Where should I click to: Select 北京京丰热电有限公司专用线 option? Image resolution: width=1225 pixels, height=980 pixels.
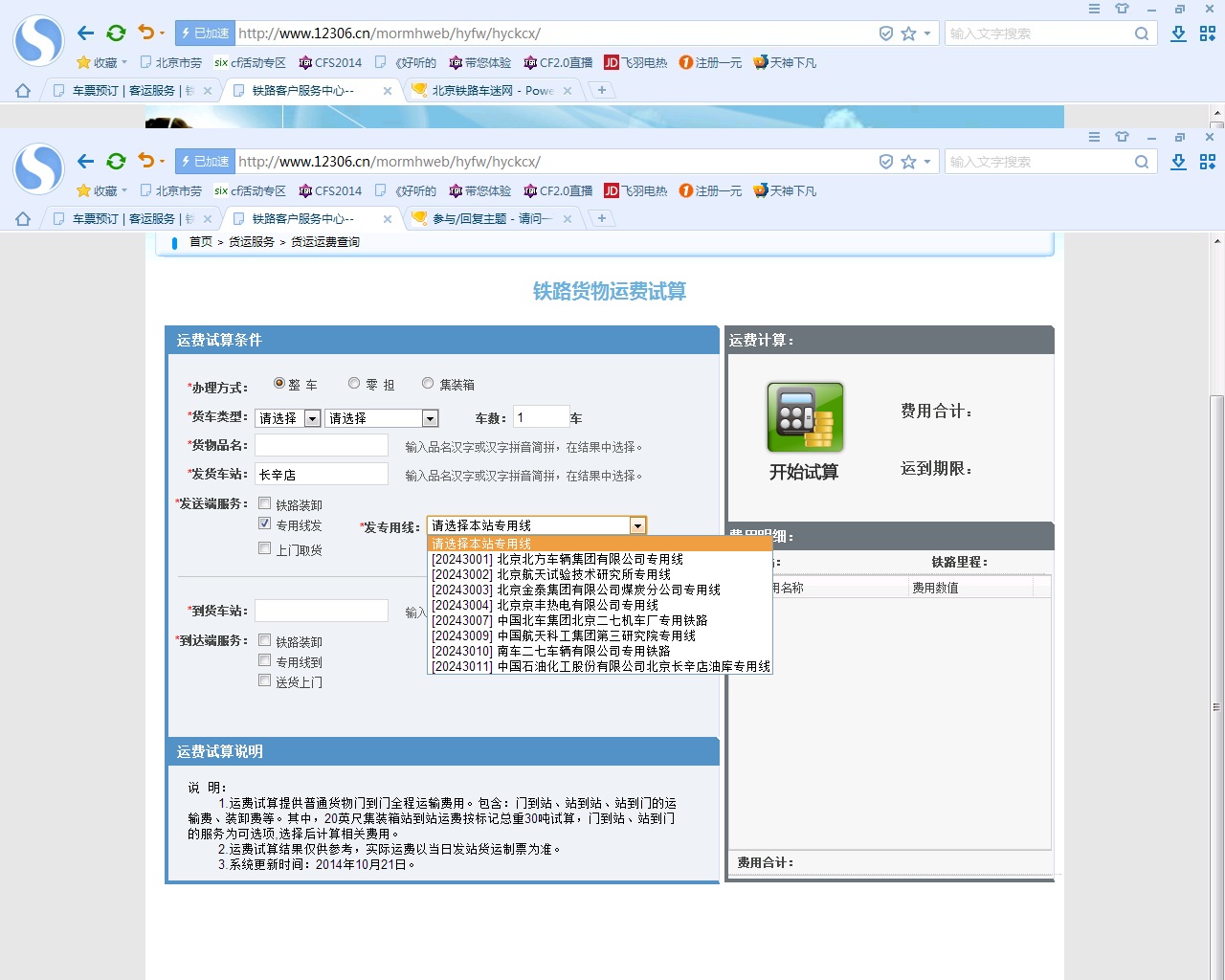coord(599,605)
